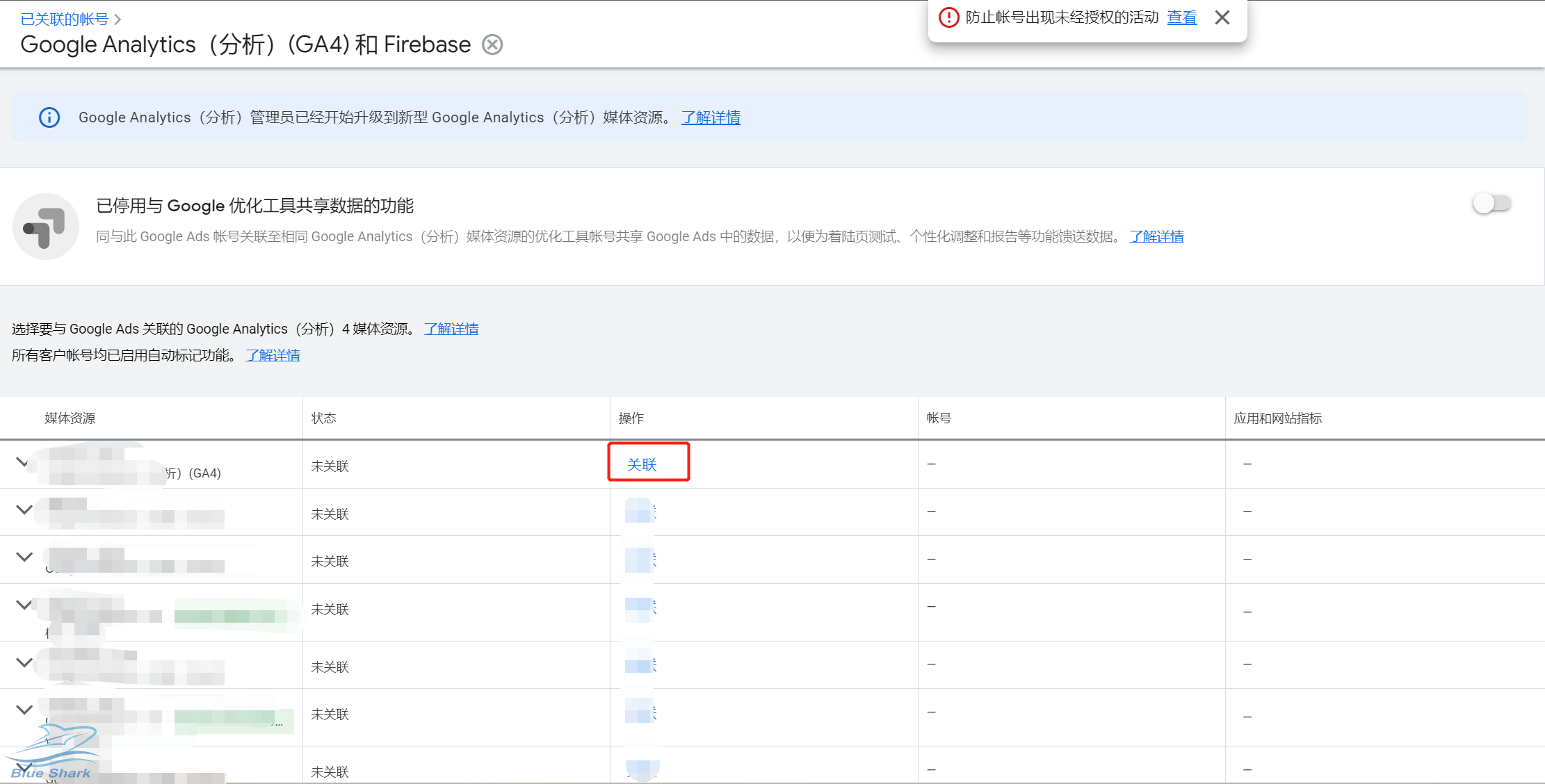Click the 状态 column header
The image size is (1545, 784).
click(x=324, y=418)
